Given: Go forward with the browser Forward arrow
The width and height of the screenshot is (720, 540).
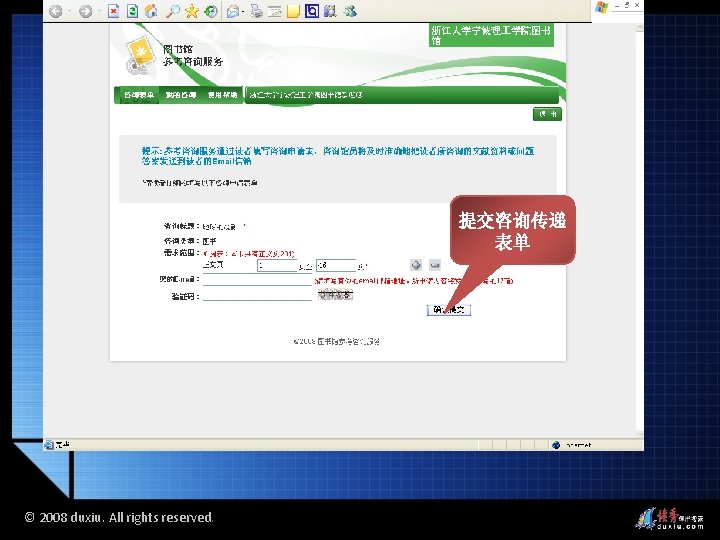Looking at the screenshot, I should point(85,11).
